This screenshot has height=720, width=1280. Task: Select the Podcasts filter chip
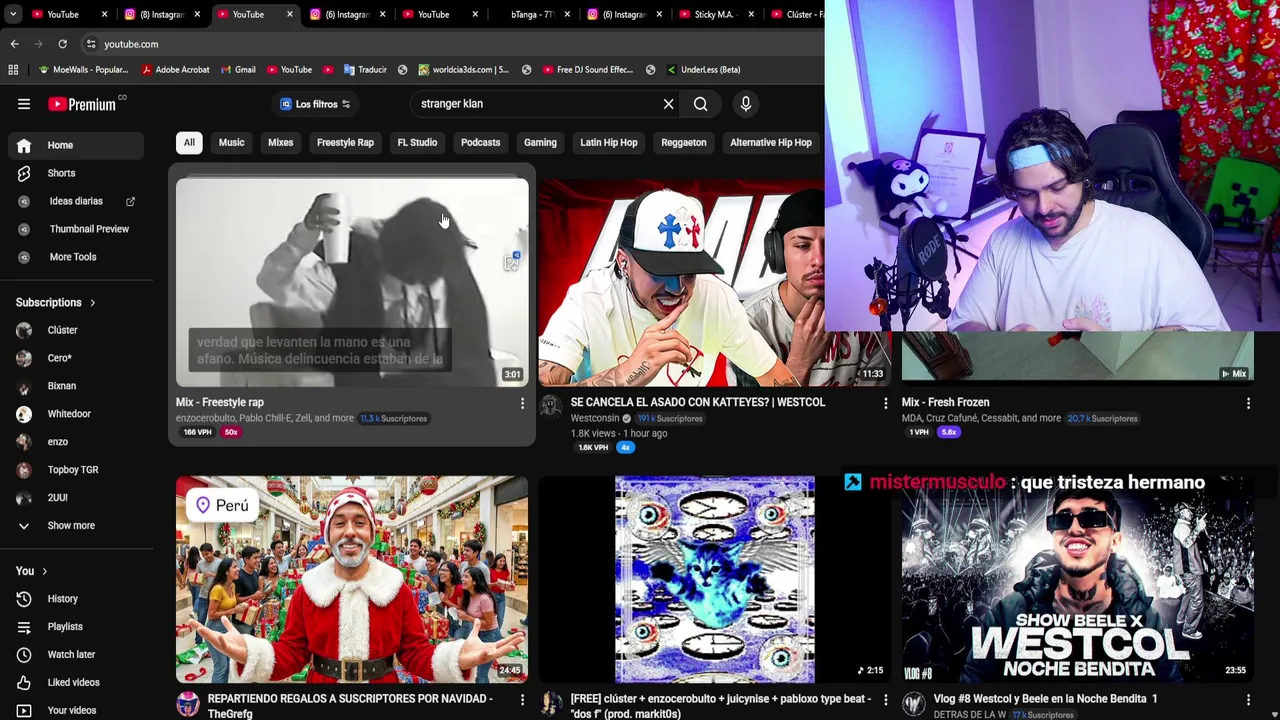click(480, 142)
